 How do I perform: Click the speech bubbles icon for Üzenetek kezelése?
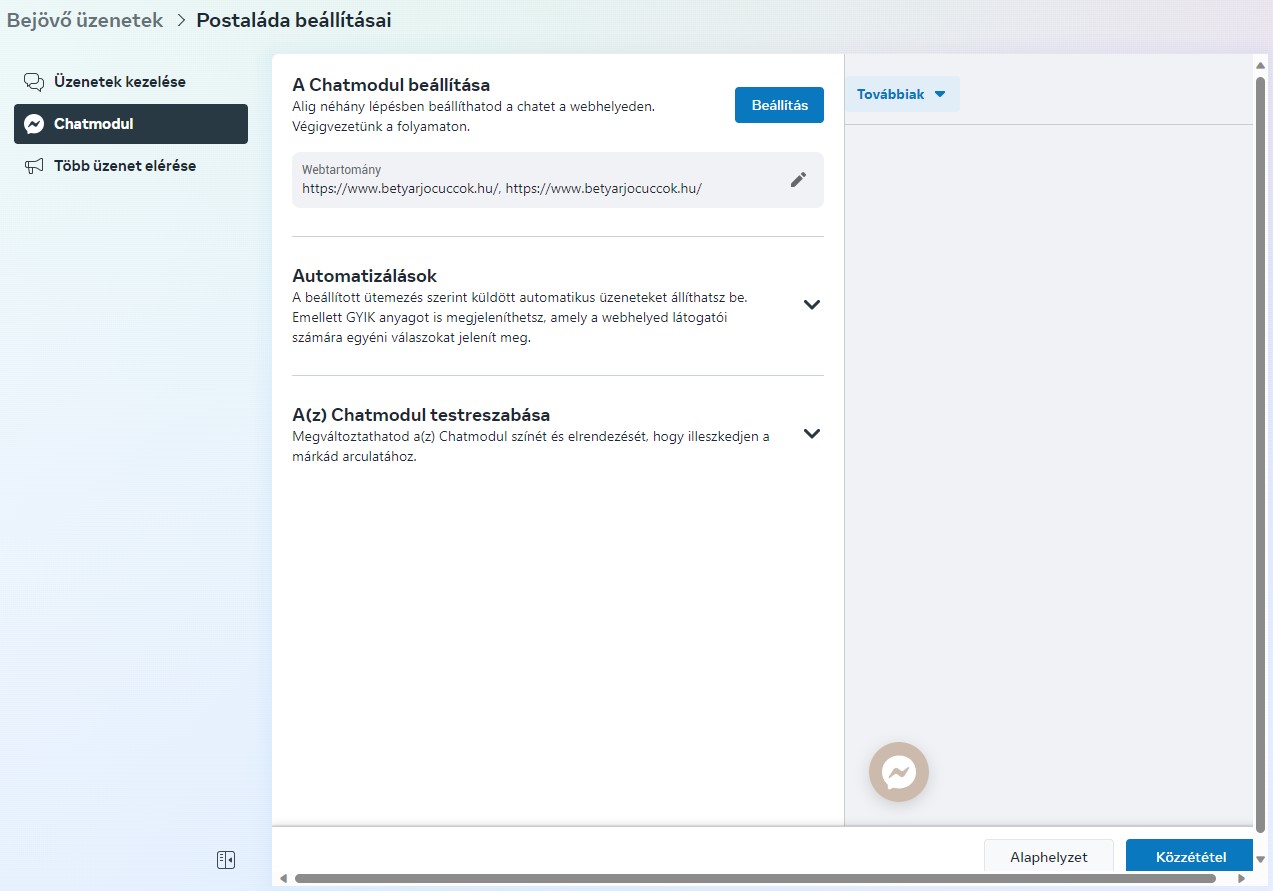tap(34, 82)
